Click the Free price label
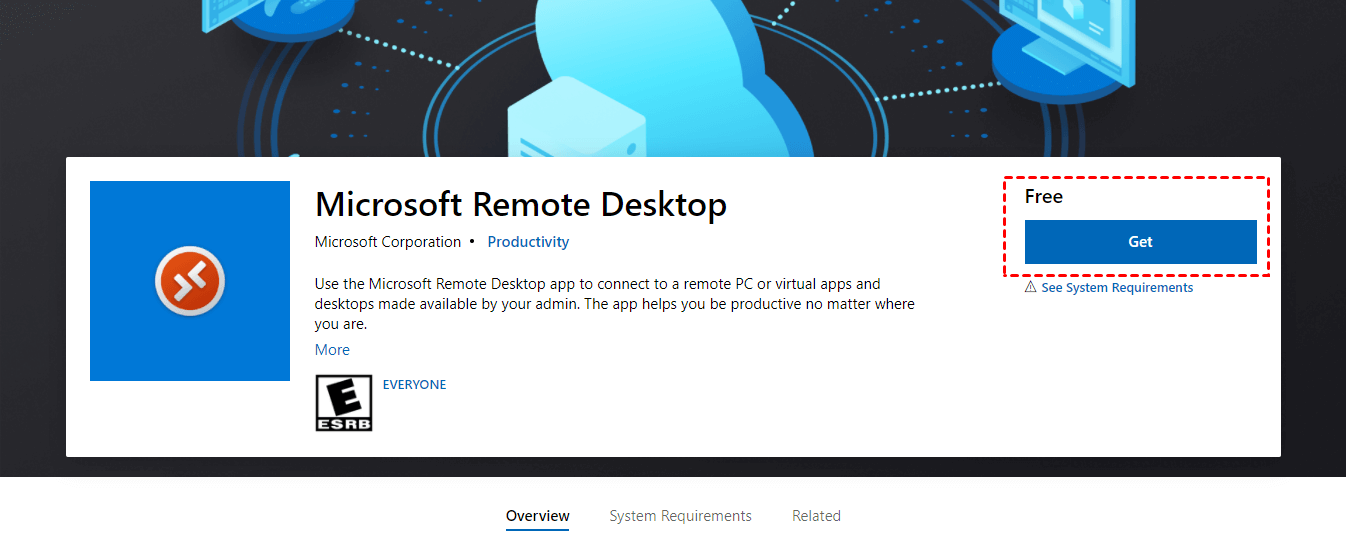1346x543 pixels. click(x=1044, y=197)
